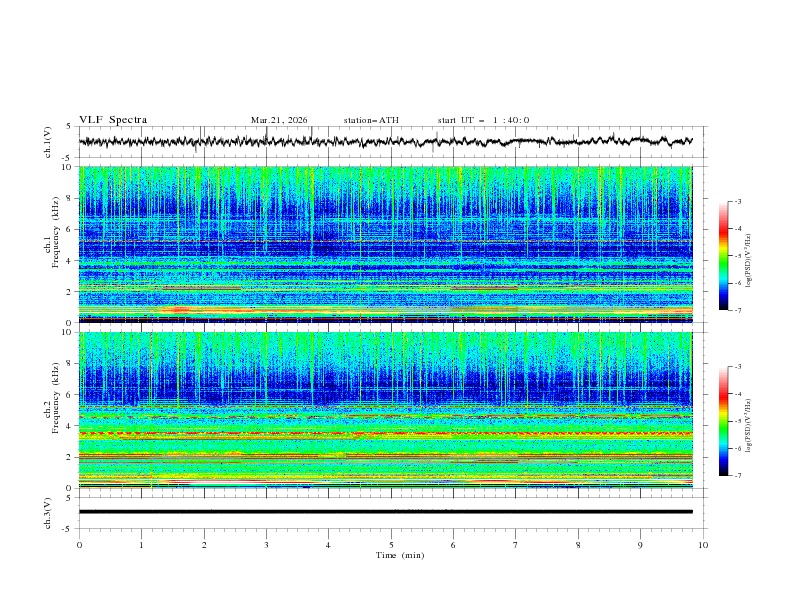
Task: Click time axis tick label "5"
Action: tap(391, 545)
